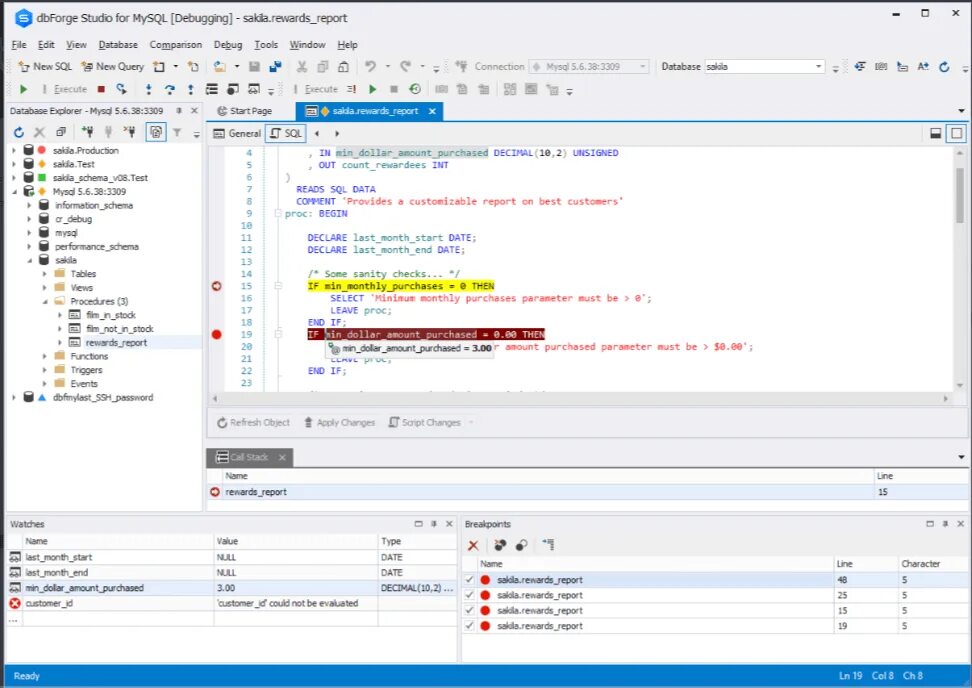
Task: Click the Paste icon in the toolbar
Action: click(343, 66)
